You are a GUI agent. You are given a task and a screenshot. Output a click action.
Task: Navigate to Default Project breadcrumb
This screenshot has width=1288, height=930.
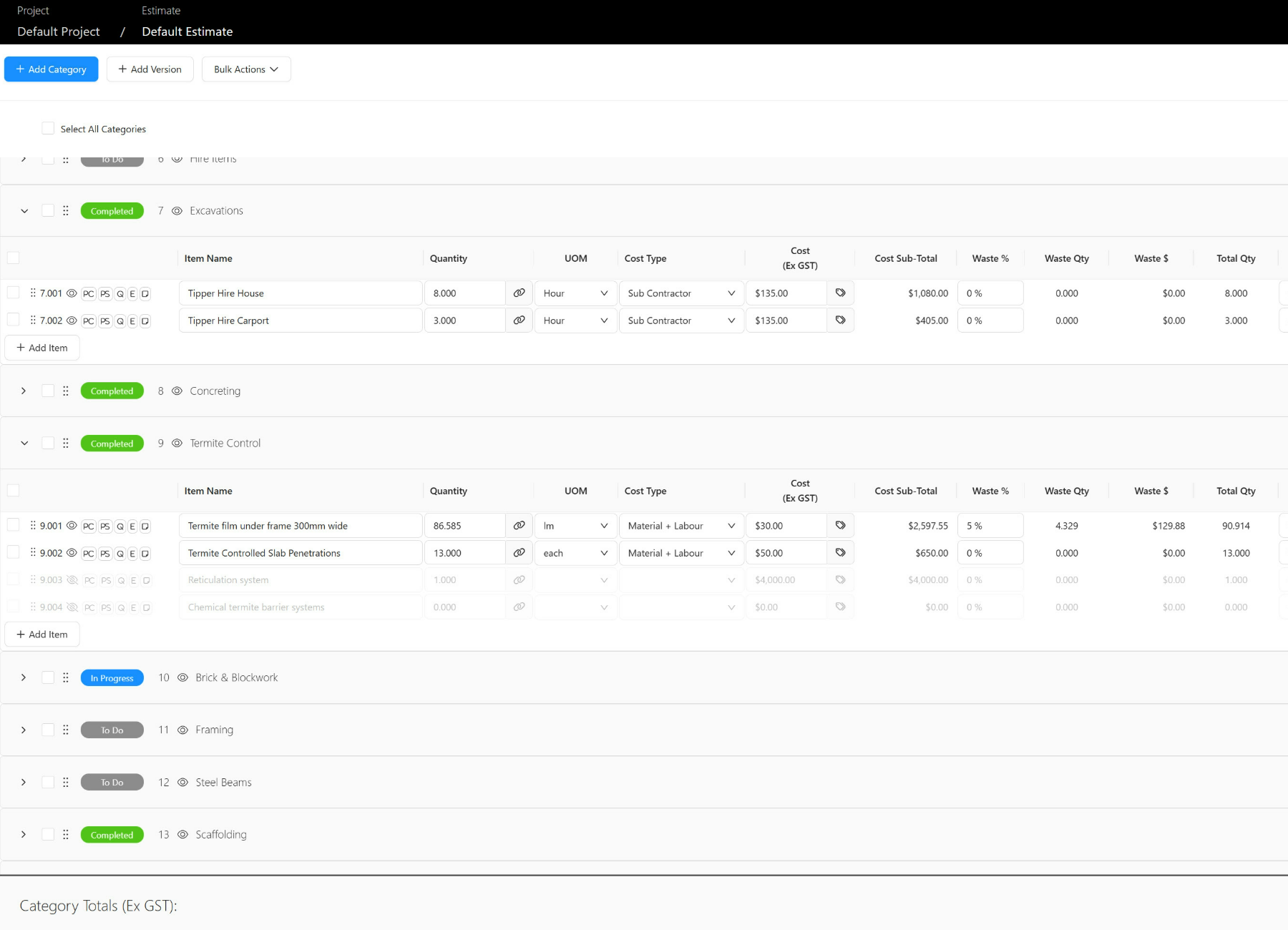pos(57,31)
